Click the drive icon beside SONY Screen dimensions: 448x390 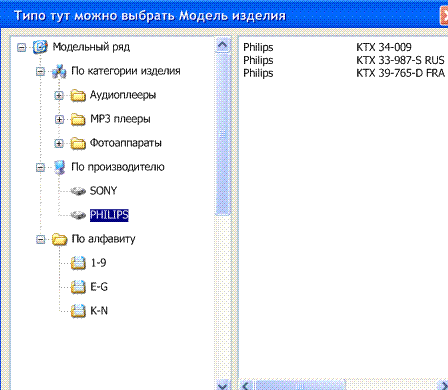tap(78, 191)
